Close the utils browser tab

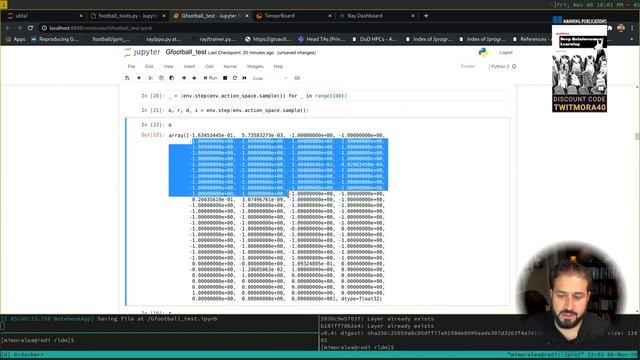coord(80,16)
